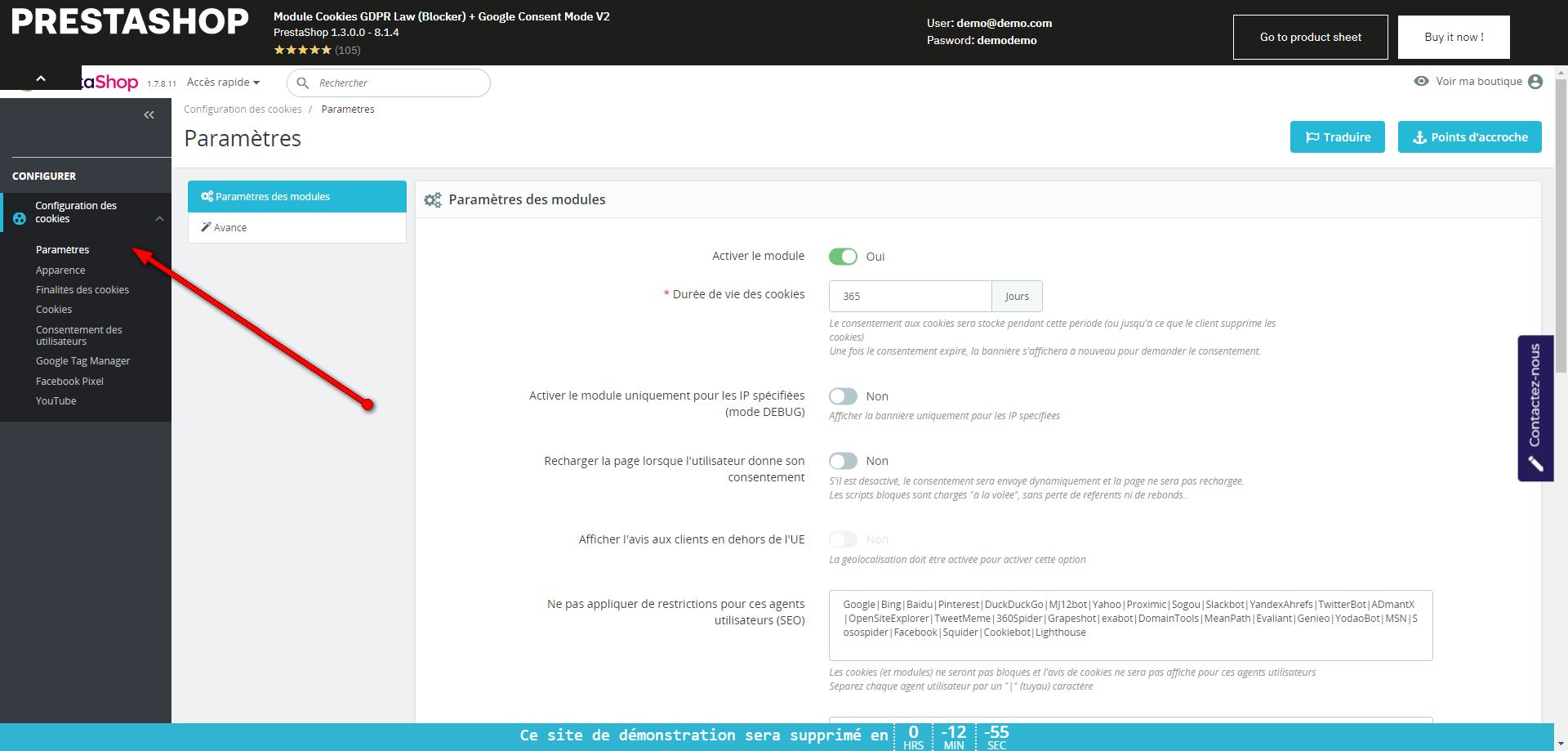Toggle Recharger la page on consent switch
The image size is (1568, 751).
pyautogui.click(x=843, y=461)
